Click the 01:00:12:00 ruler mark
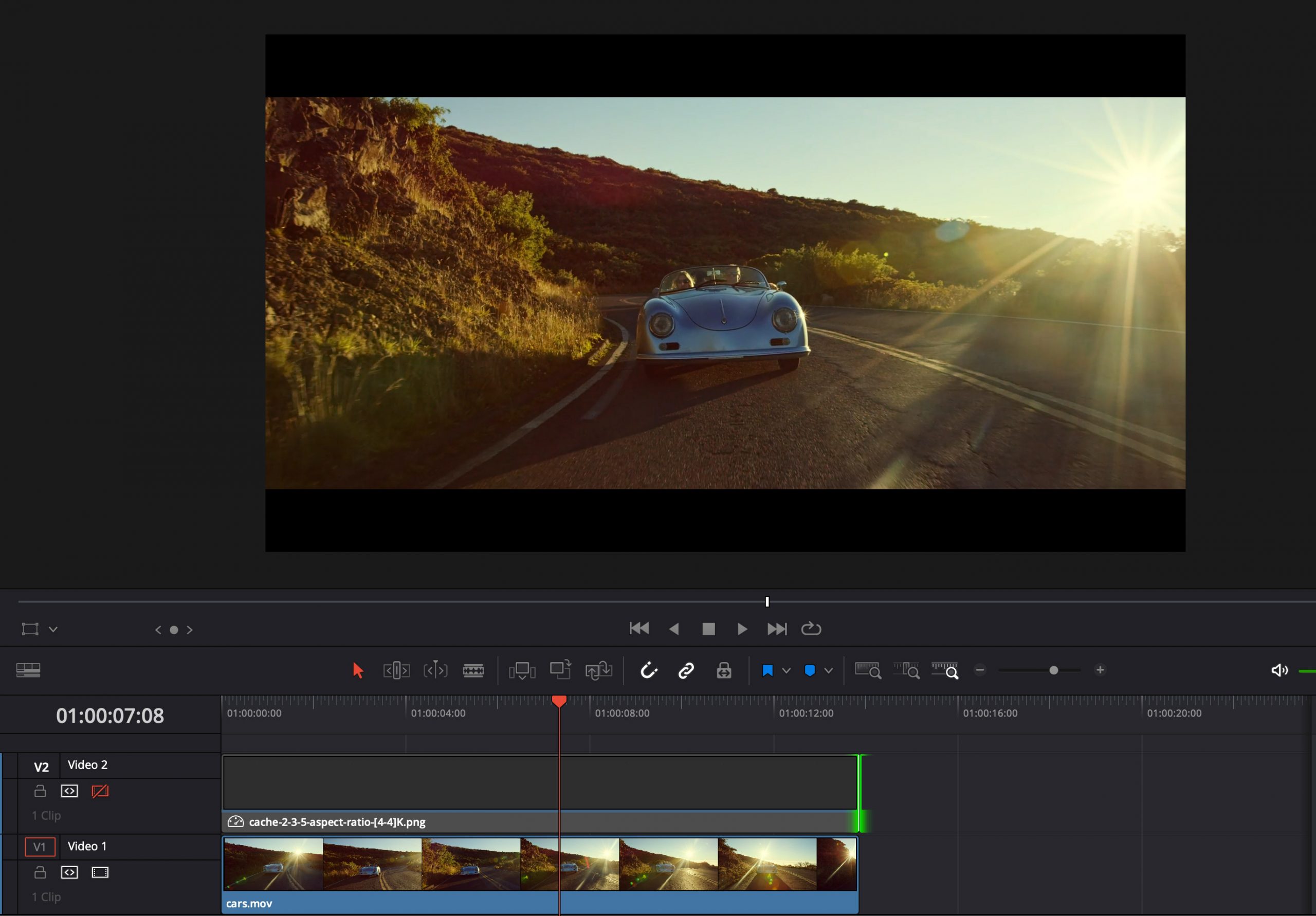 806,713
